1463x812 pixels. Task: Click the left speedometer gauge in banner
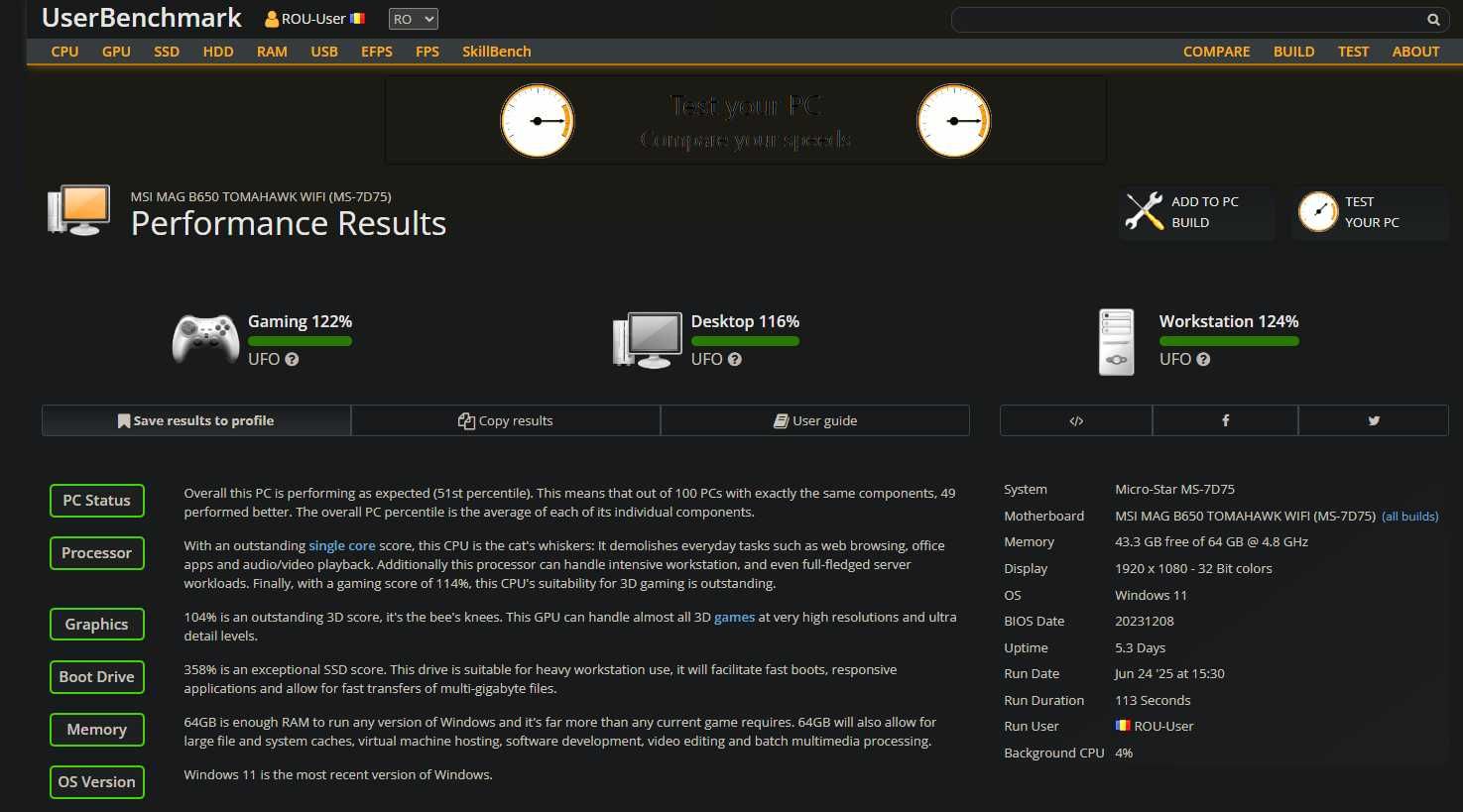click(537, 121)
